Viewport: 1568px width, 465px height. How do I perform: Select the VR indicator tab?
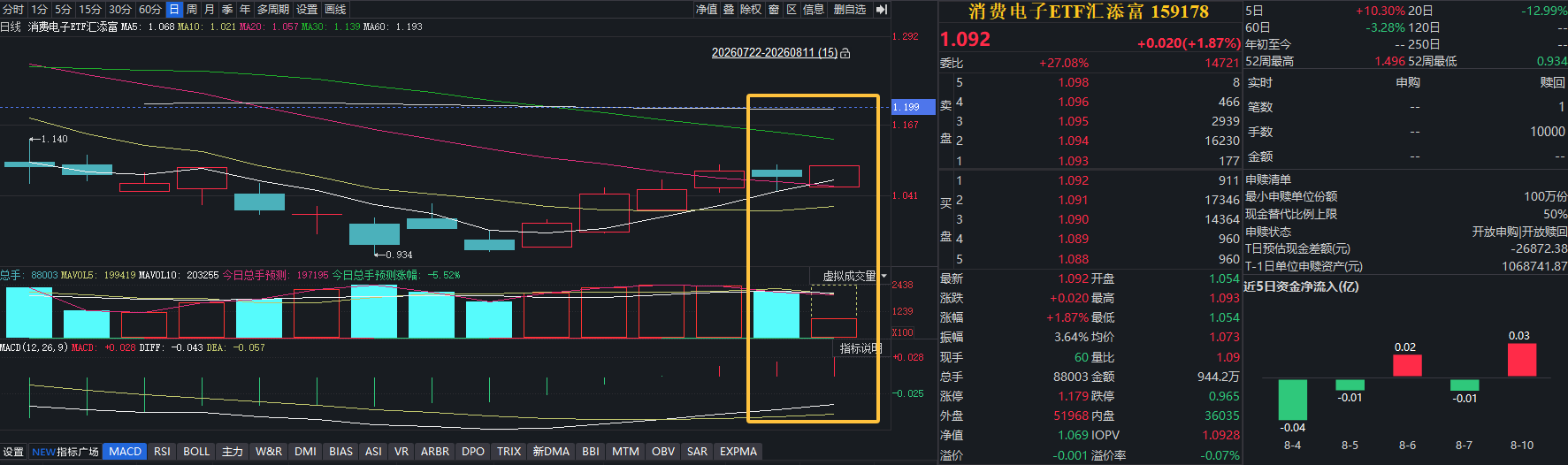pyautogui.click(x=402, y=452)
